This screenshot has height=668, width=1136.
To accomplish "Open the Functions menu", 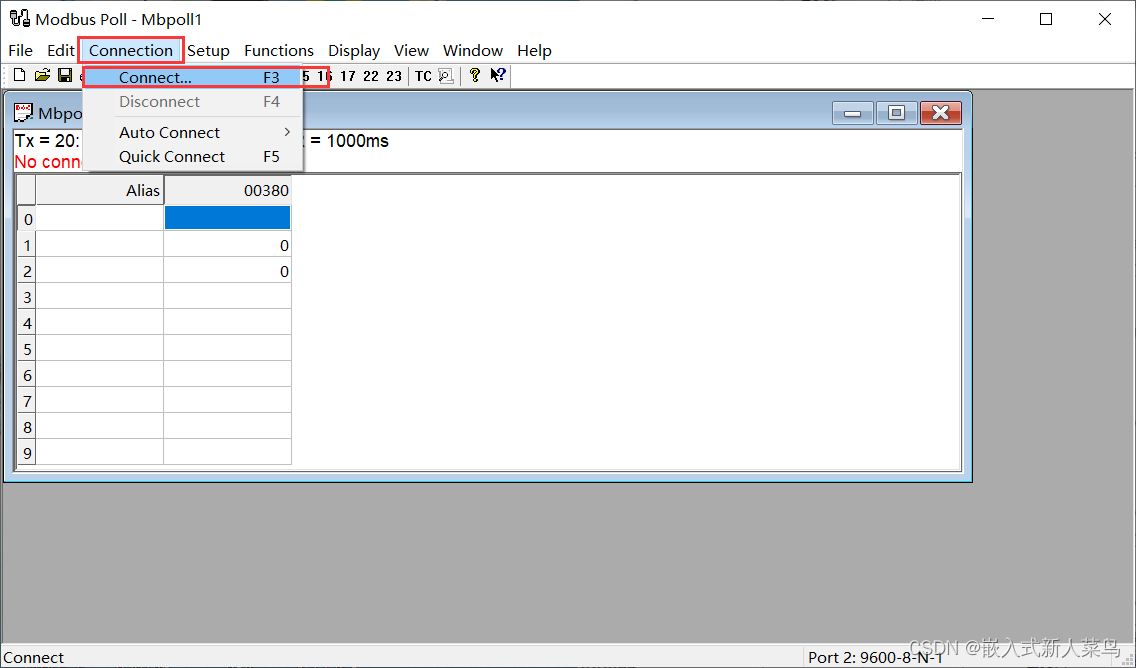I will [x=279, y=51].
